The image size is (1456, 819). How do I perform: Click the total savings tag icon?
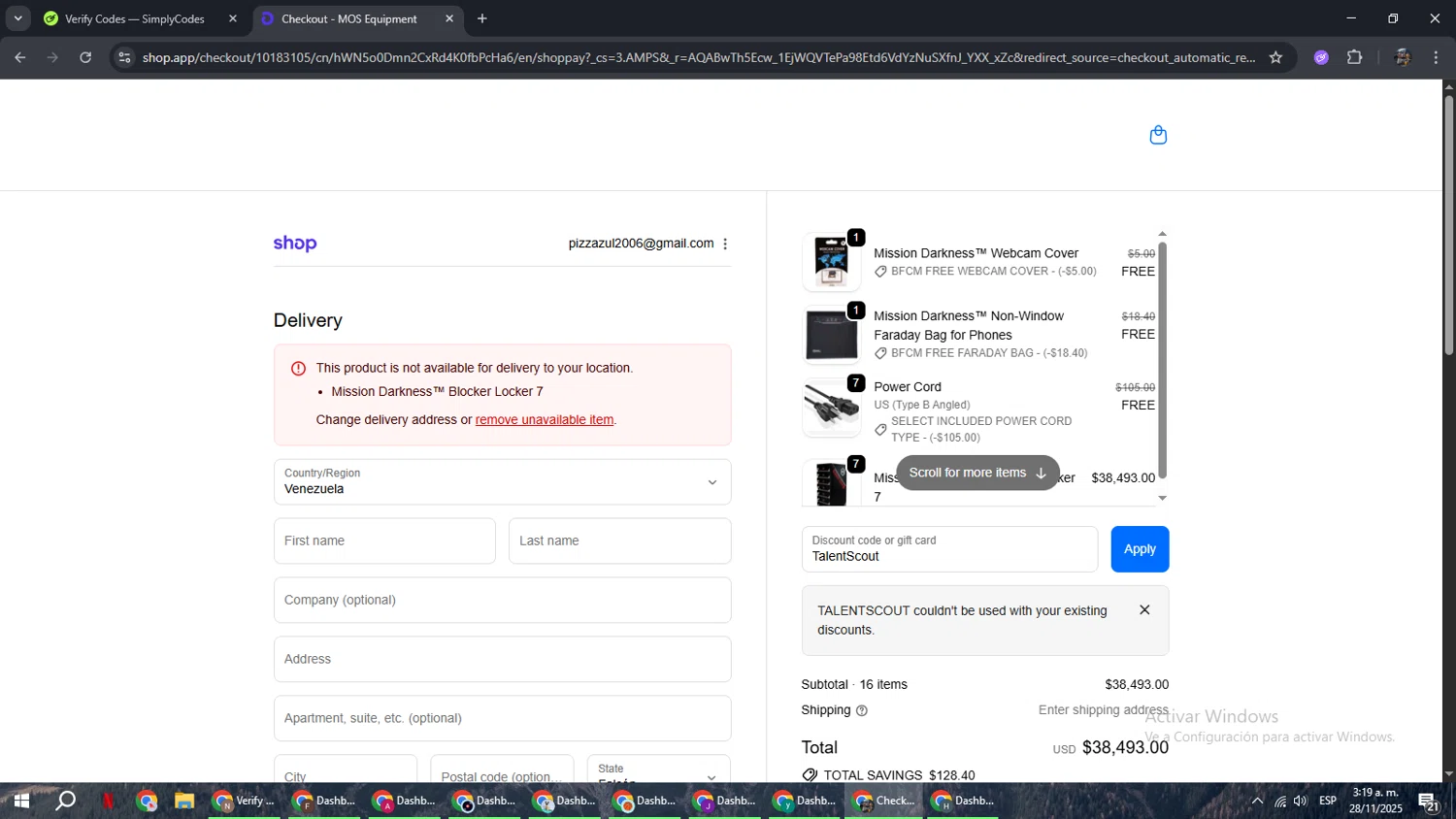tap(810, 775)
